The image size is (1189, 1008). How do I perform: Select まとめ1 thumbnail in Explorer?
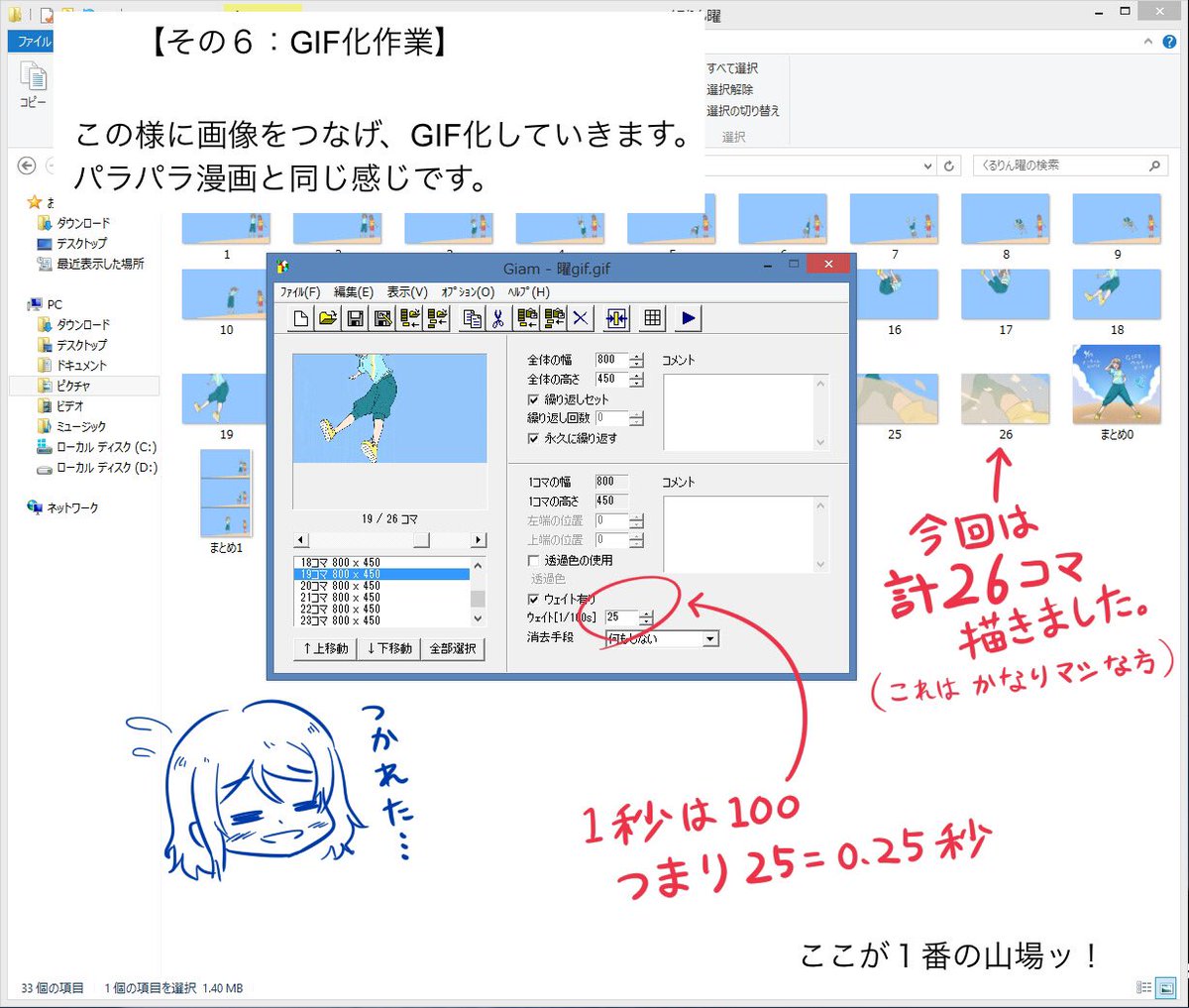[226, 502]
